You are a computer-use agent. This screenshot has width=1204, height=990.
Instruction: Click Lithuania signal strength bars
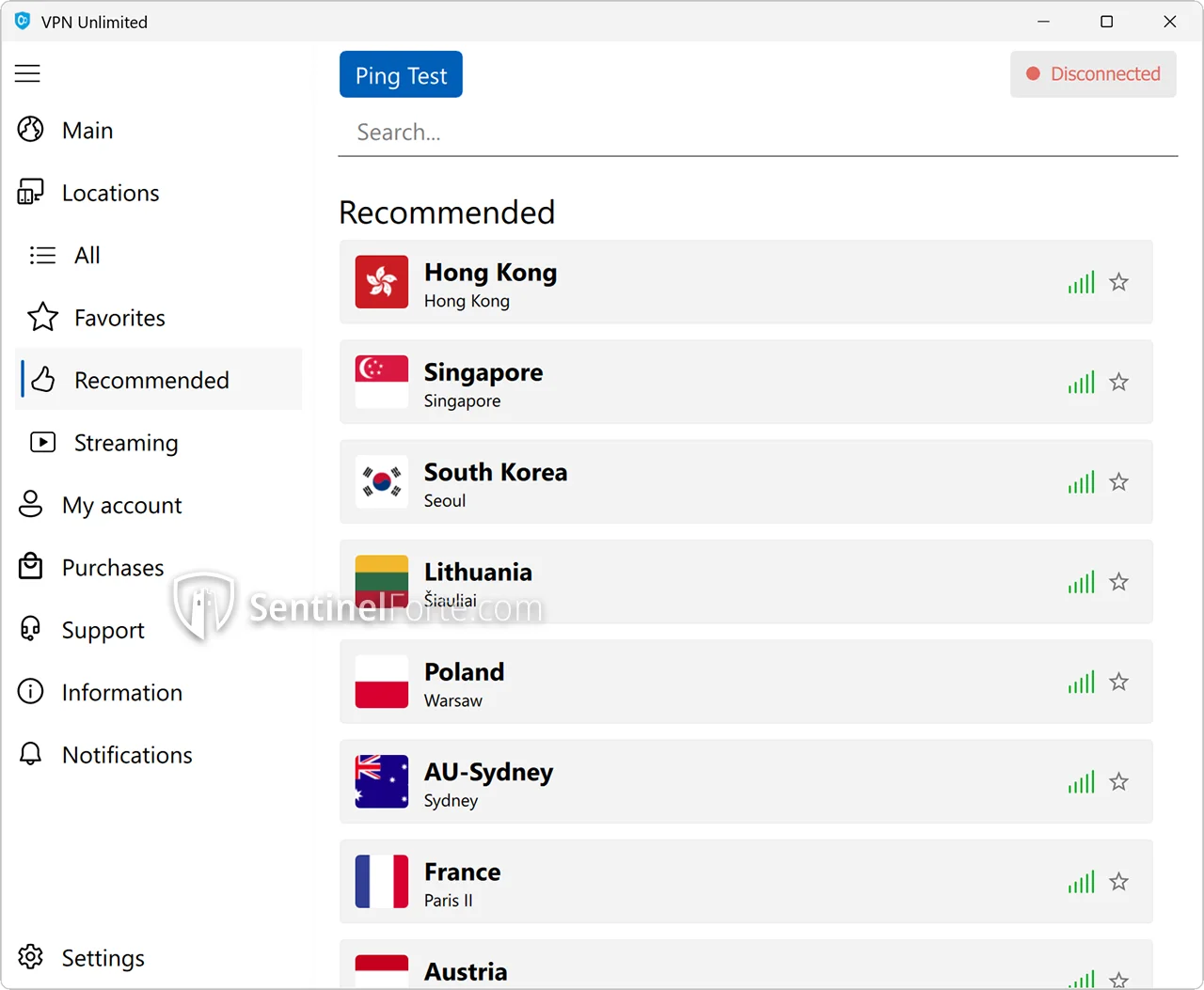tap(1081, 582)
